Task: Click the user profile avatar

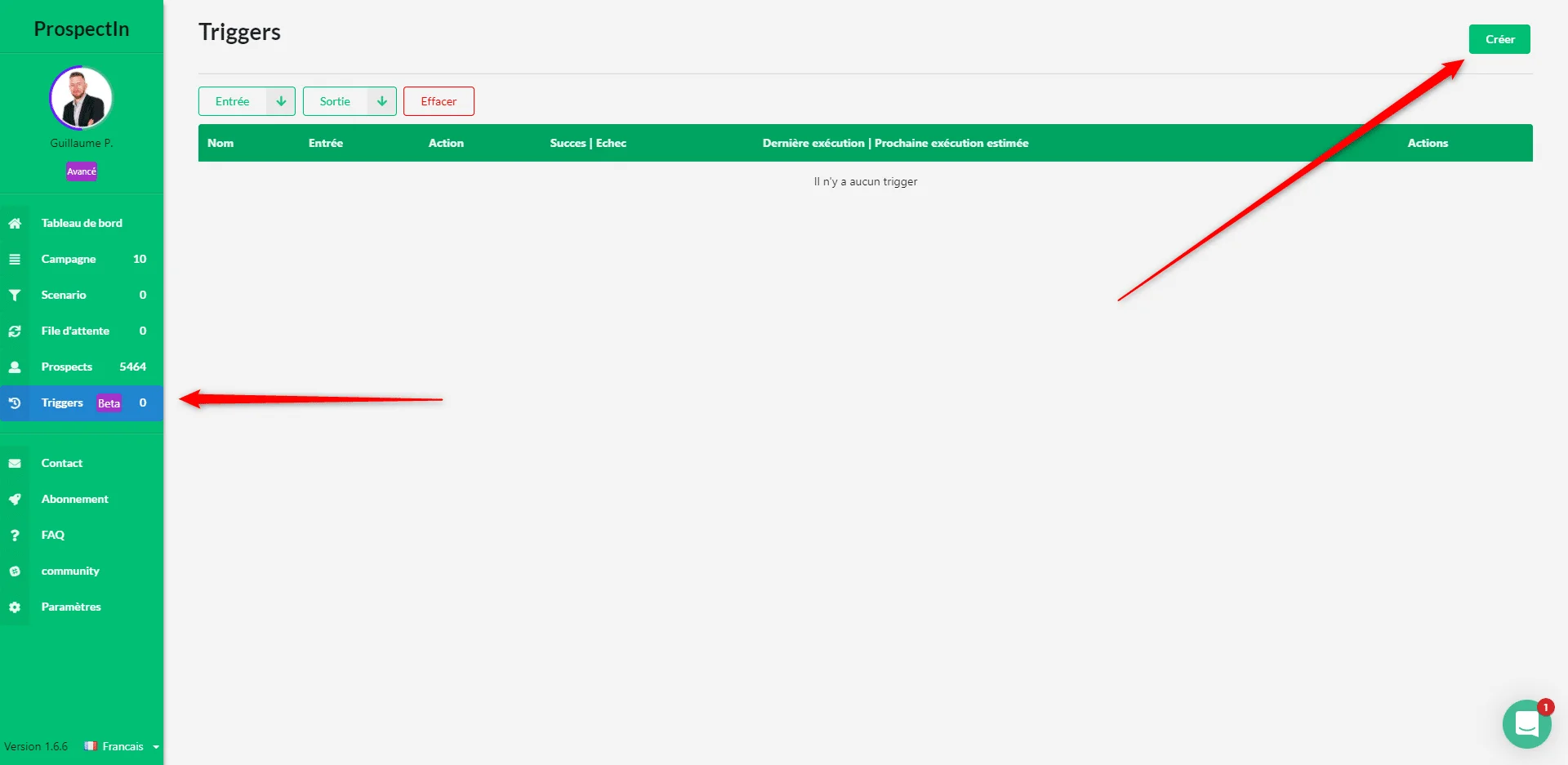Action: tap(81, 98)
